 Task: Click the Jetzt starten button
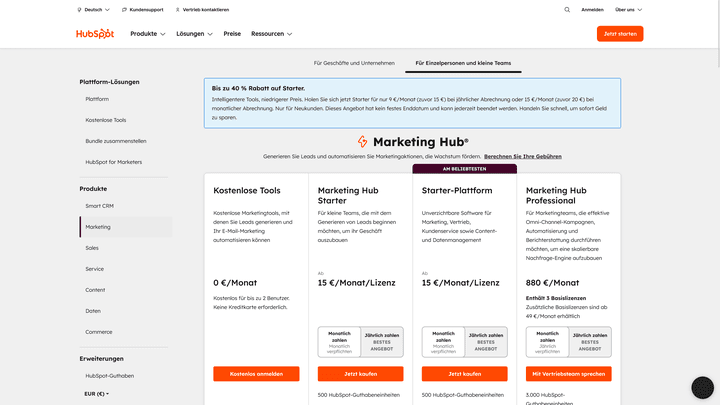pyautogui.click(x=620, y=34)
